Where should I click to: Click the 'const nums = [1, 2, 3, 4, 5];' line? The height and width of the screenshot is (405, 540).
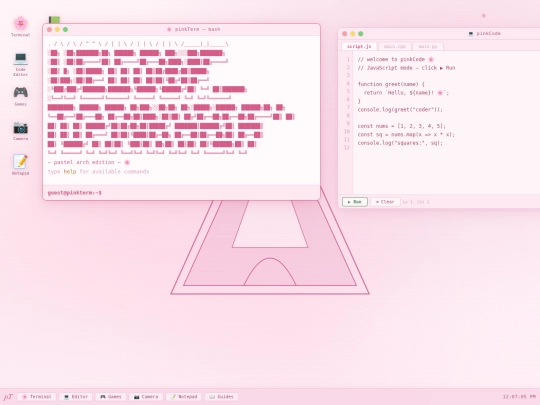pos(401,126)
